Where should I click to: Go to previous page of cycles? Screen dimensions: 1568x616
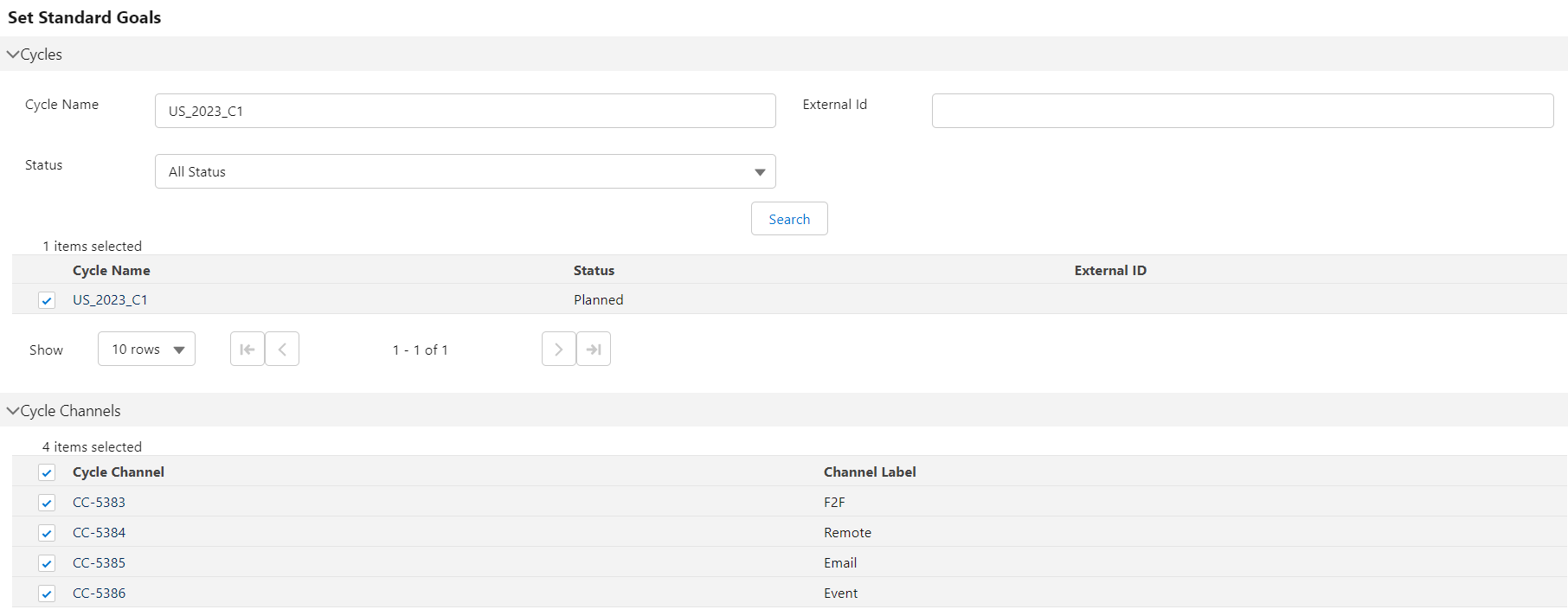(282, 350)
